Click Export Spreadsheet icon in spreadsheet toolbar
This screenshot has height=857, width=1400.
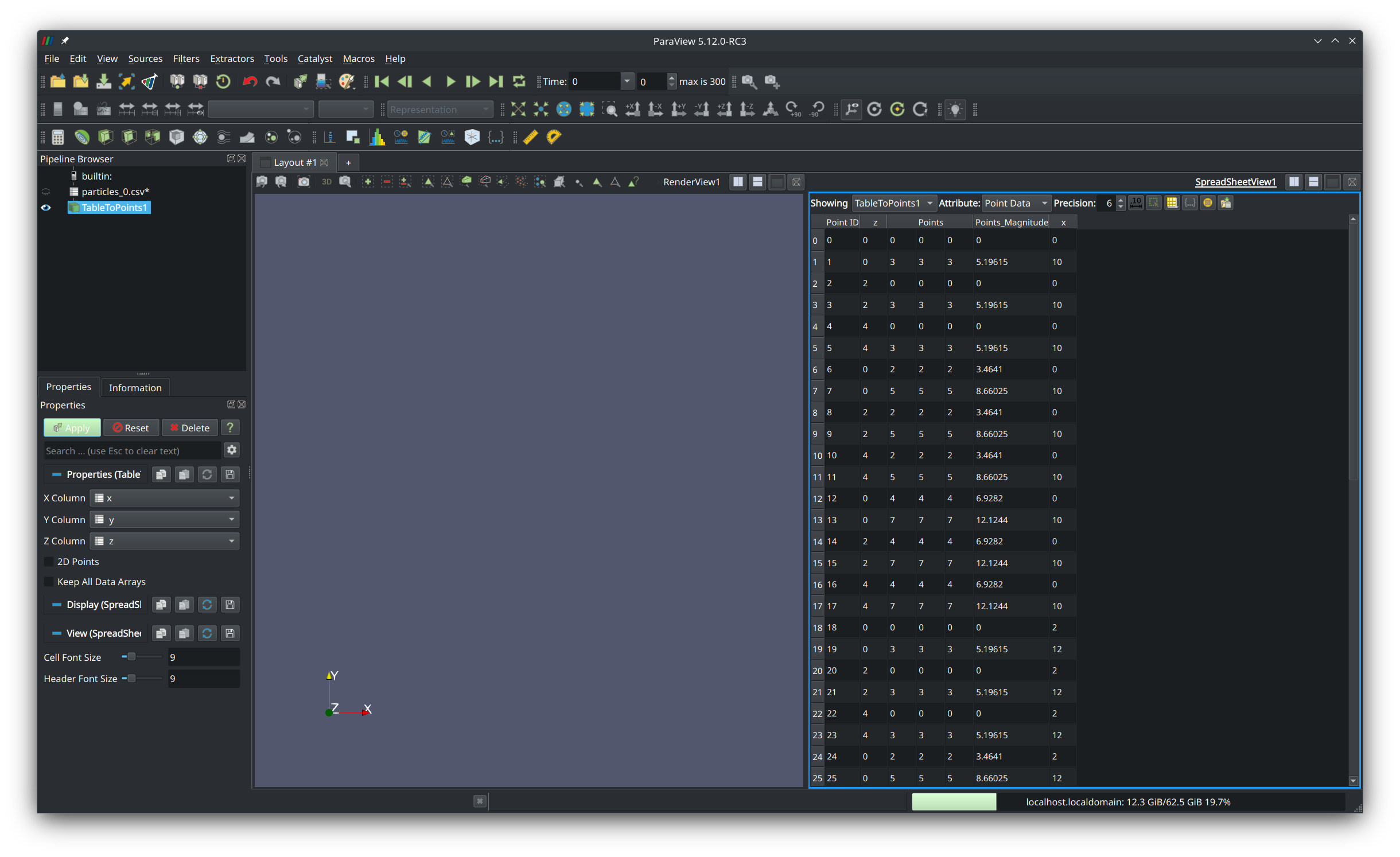[1226, 203]
